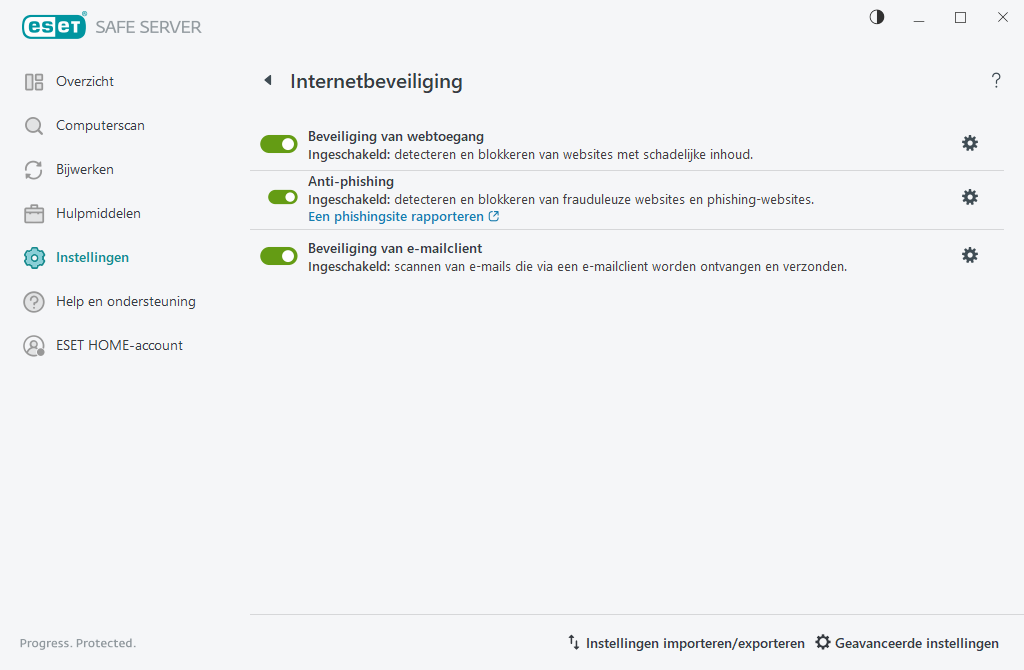Screen dimensions: 1024x670
Task: Open Bijwerken via the refresh icon
Action: [x=33, y=169]
